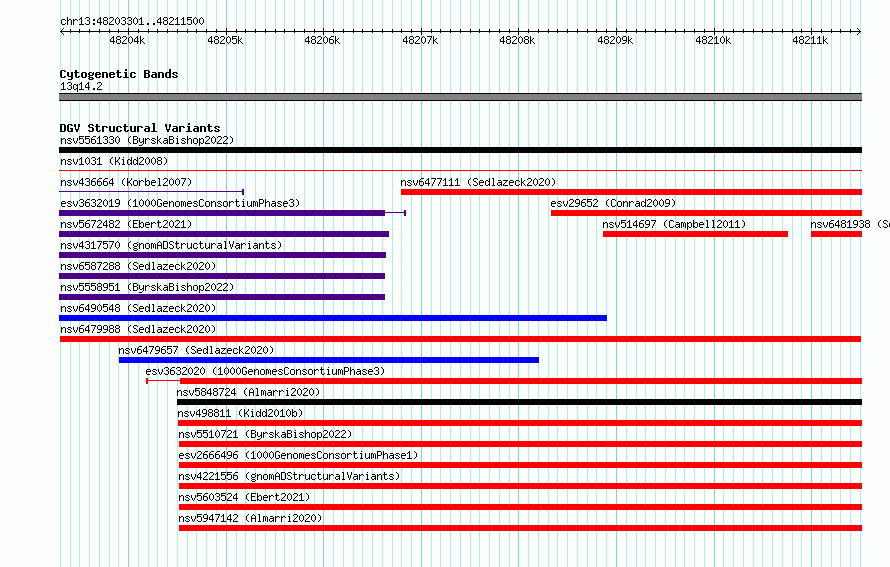Select the red nsv6477111 variant bar
This screenshot has width=890, height=567.
click(631, 192)
